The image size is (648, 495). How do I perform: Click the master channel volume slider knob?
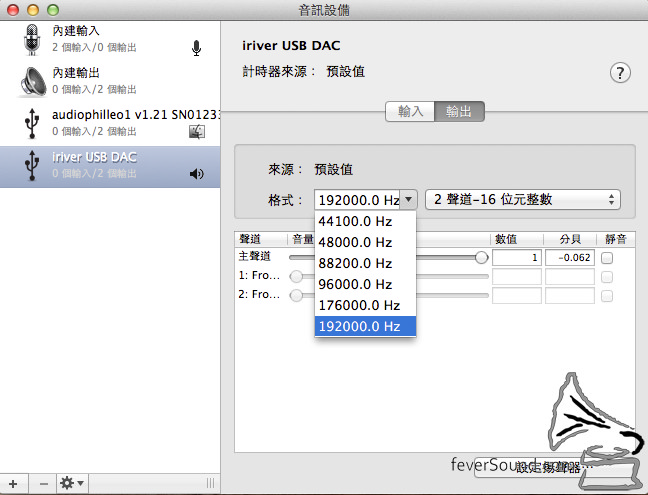pos(481,257)
